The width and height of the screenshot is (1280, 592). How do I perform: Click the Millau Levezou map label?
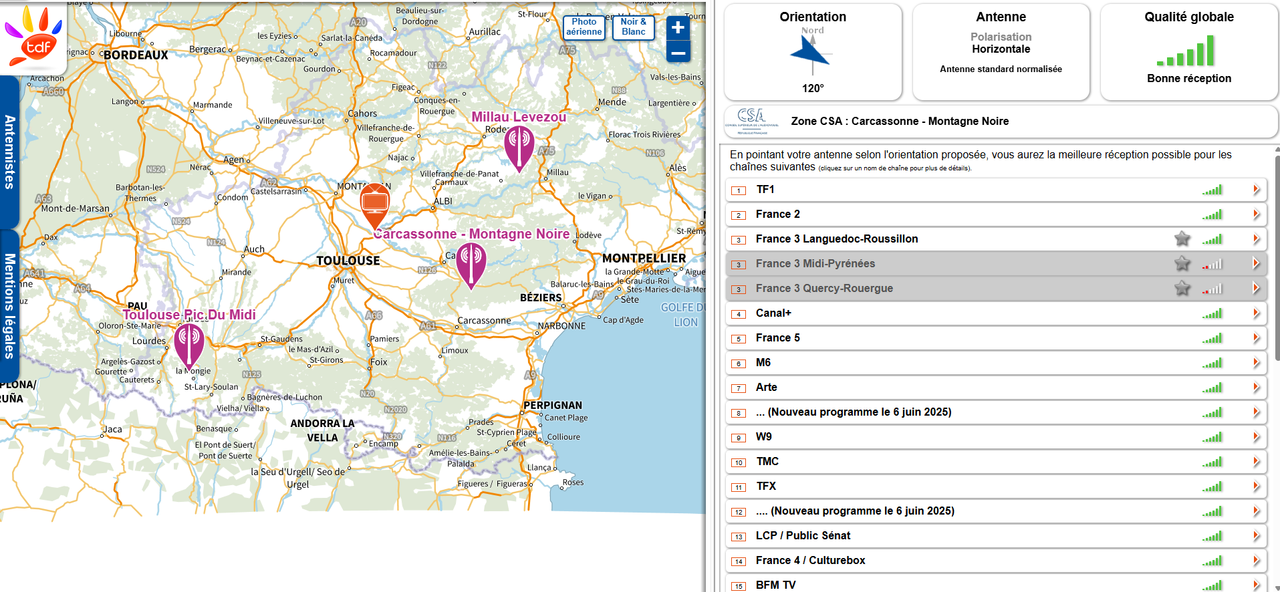pos(519,117)
